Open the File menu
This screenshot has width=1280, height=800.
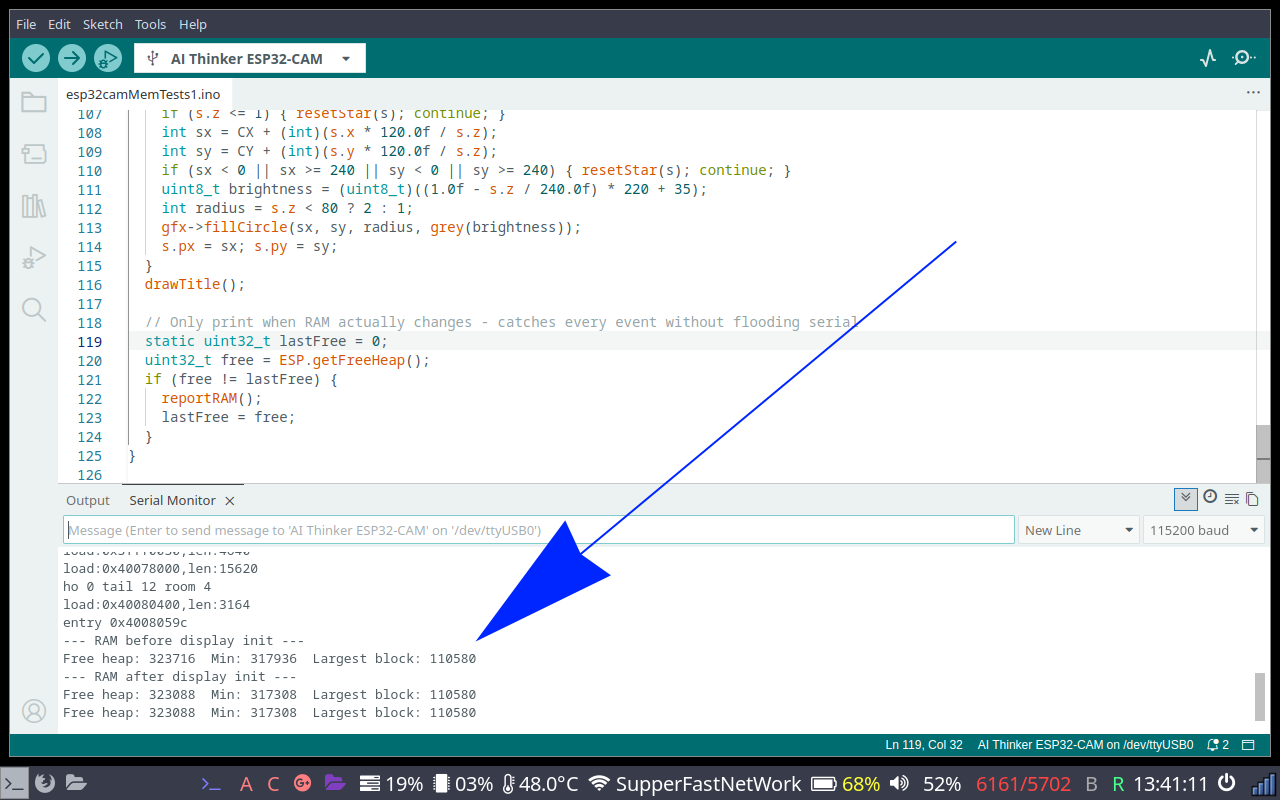click(26, 24)
